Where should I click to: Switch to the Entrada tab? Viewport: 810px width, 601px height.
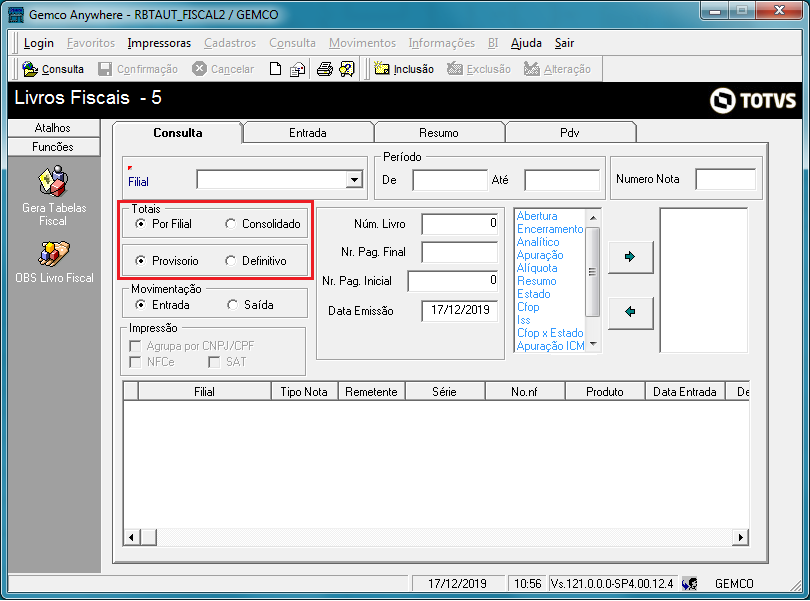click(308, 133)
